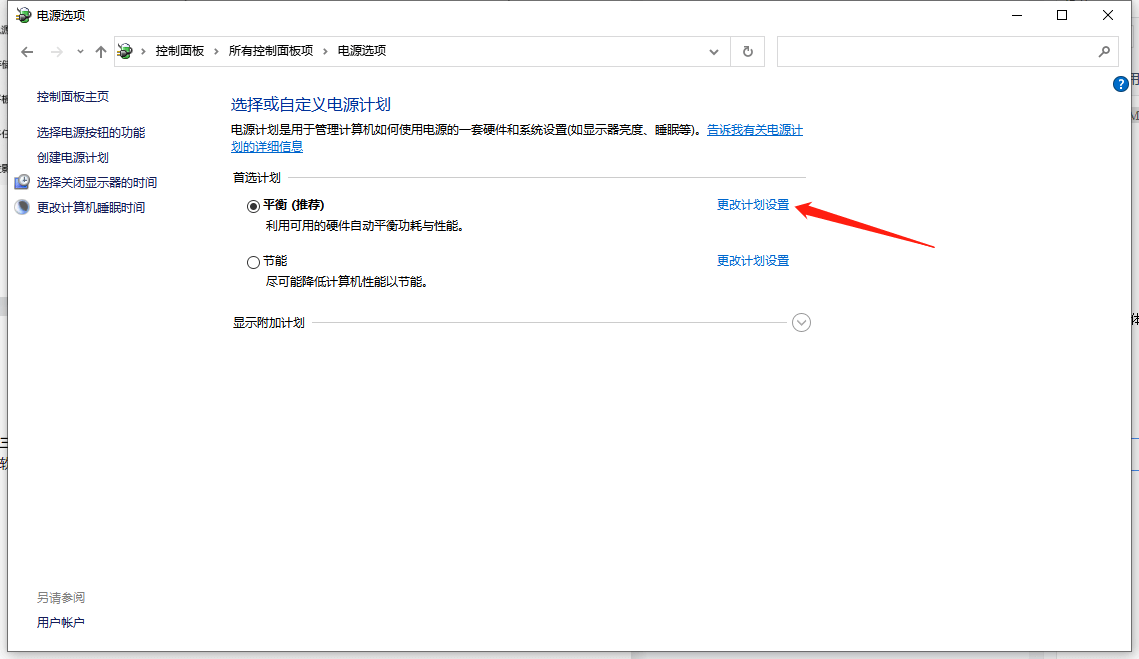The height and width of the screenshot is (659, 1139).
Task: Select the 节能 power plan
Action: (x=253, y=262)
